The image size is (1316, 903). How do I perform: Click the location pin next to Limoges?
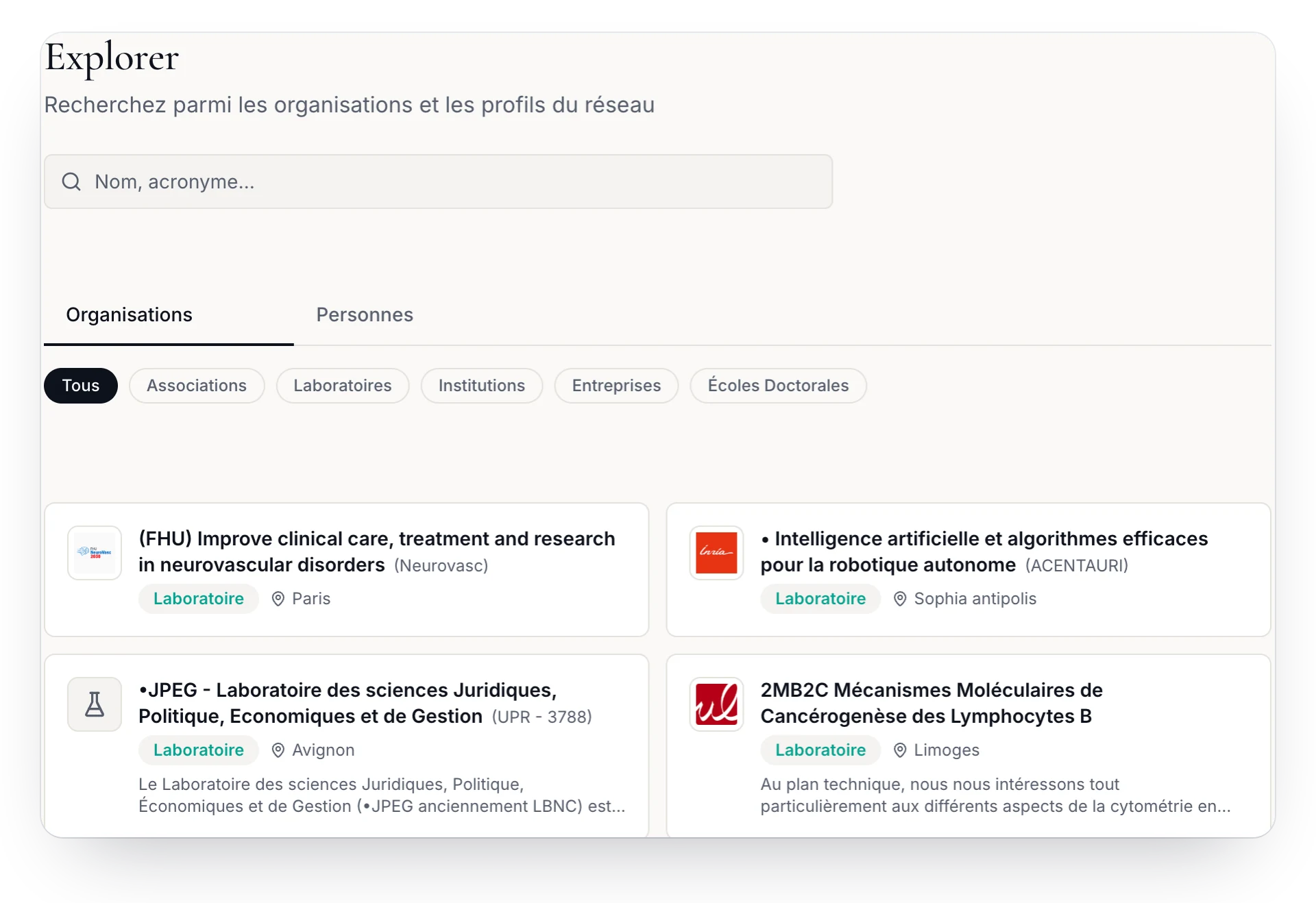click(x=900, y=750)
